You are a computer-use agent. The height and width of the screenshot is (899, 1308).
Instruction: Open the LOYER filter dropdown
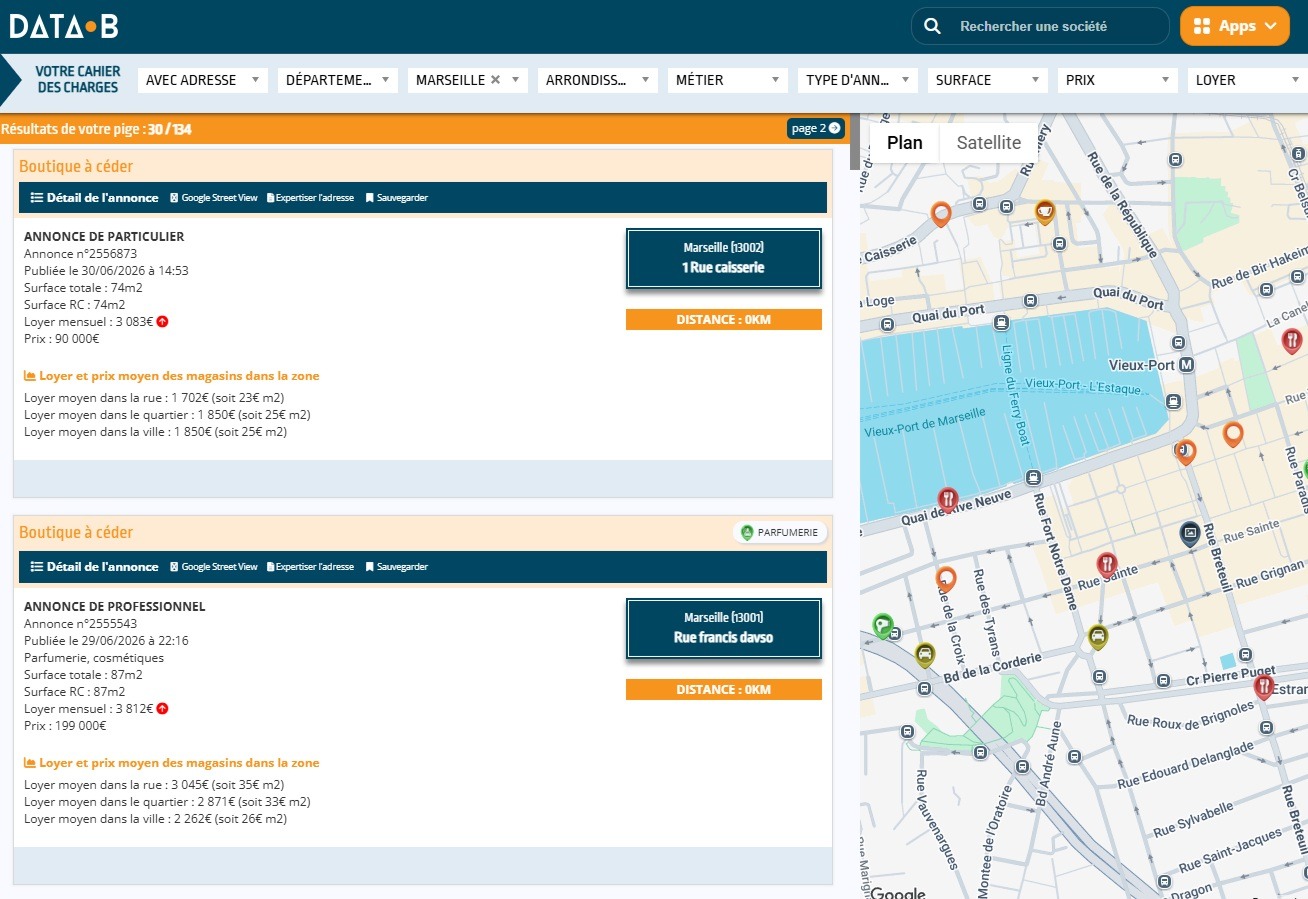click(x=1248, y=80)
